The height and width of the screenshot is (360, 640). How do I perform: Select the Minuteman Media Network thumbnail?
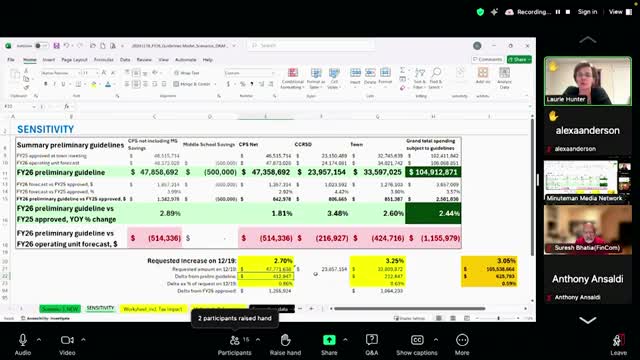588,181
